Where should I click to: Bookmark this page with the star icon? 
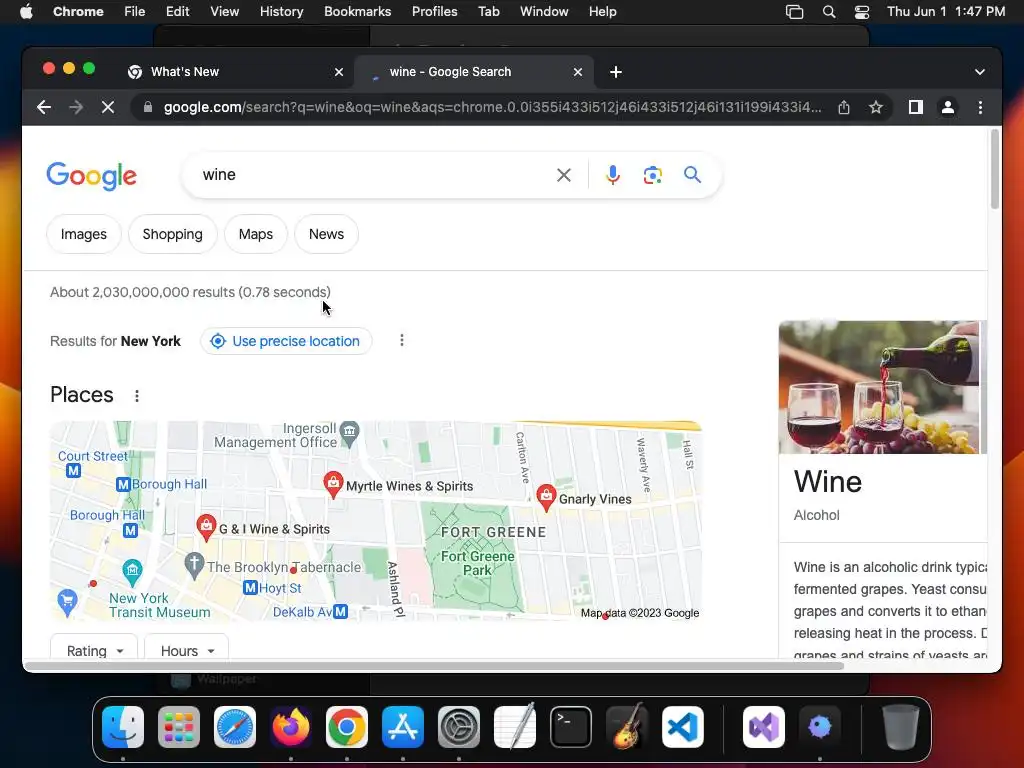[876, 107]
